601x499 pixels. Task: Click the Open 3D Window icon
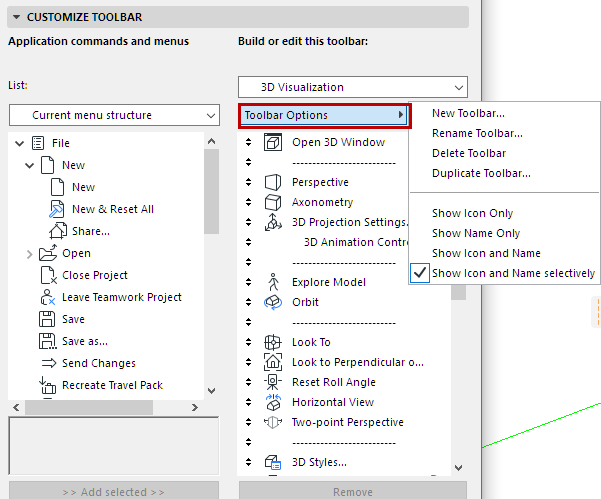coord(273,142)
